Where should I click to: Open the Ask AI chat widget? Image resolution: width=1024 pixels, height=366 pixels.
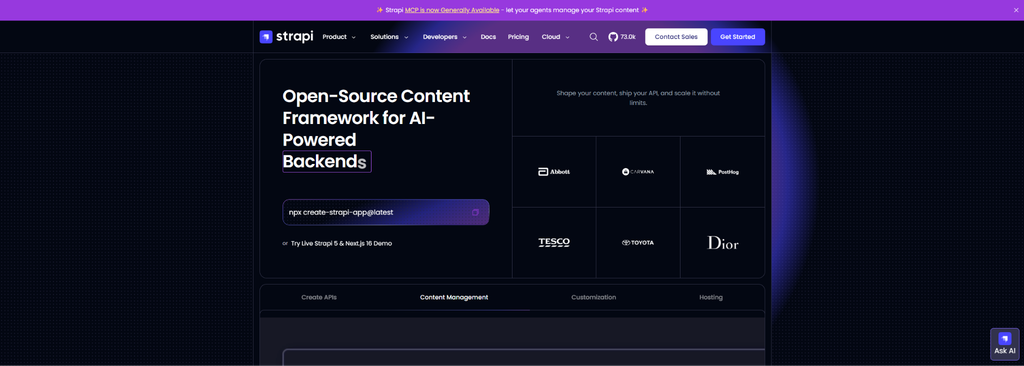pos(1004,344)
